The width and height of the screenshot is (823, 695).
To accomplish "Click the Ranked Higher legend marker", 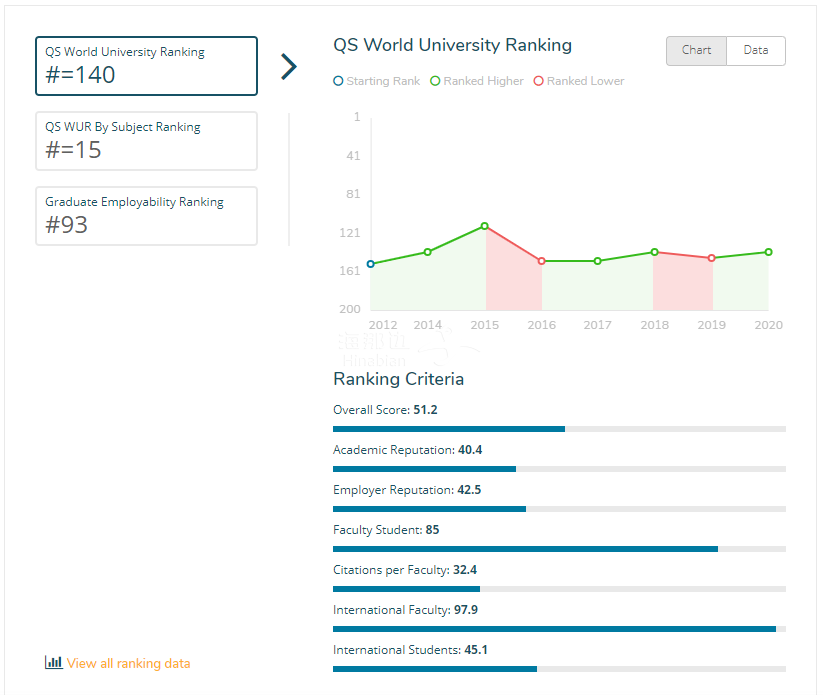I will (435, 81).
